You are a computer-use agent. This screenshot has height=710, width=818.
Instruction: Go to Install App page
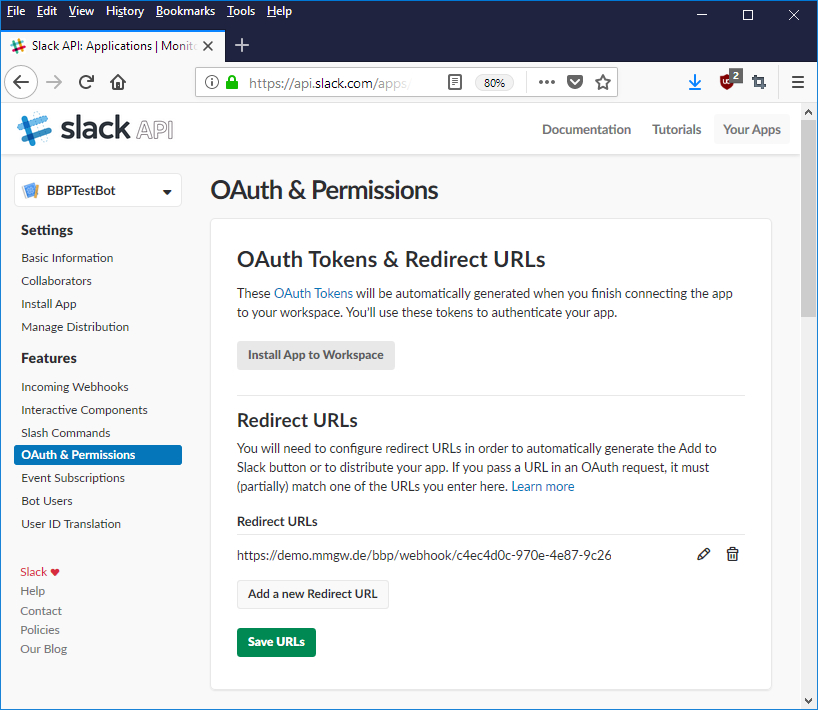[49, 304]
